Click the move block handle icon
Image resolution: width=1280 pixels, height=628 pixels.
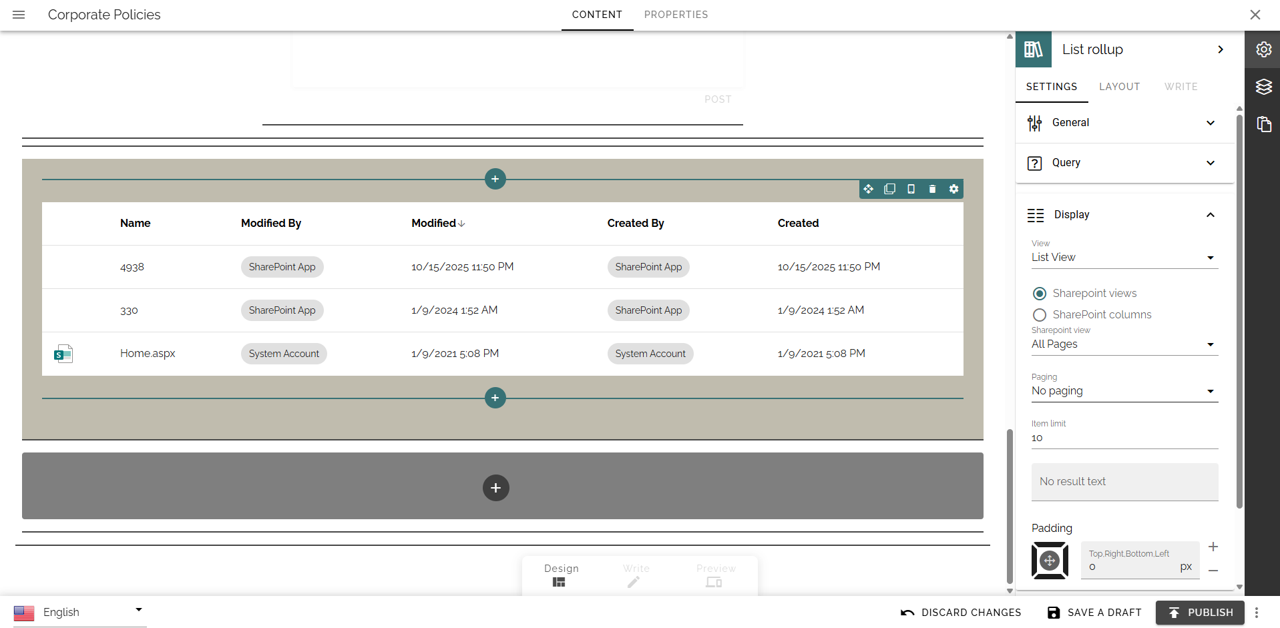[868, 189]
